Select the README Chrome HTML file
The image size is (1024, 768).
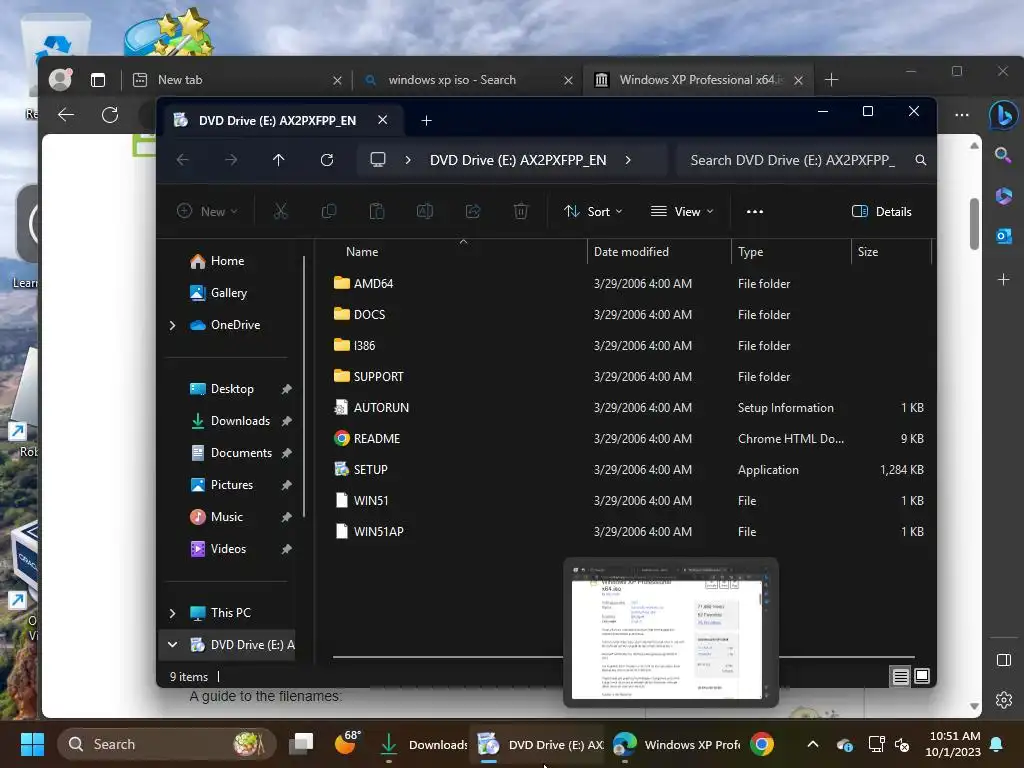[629, 438]
